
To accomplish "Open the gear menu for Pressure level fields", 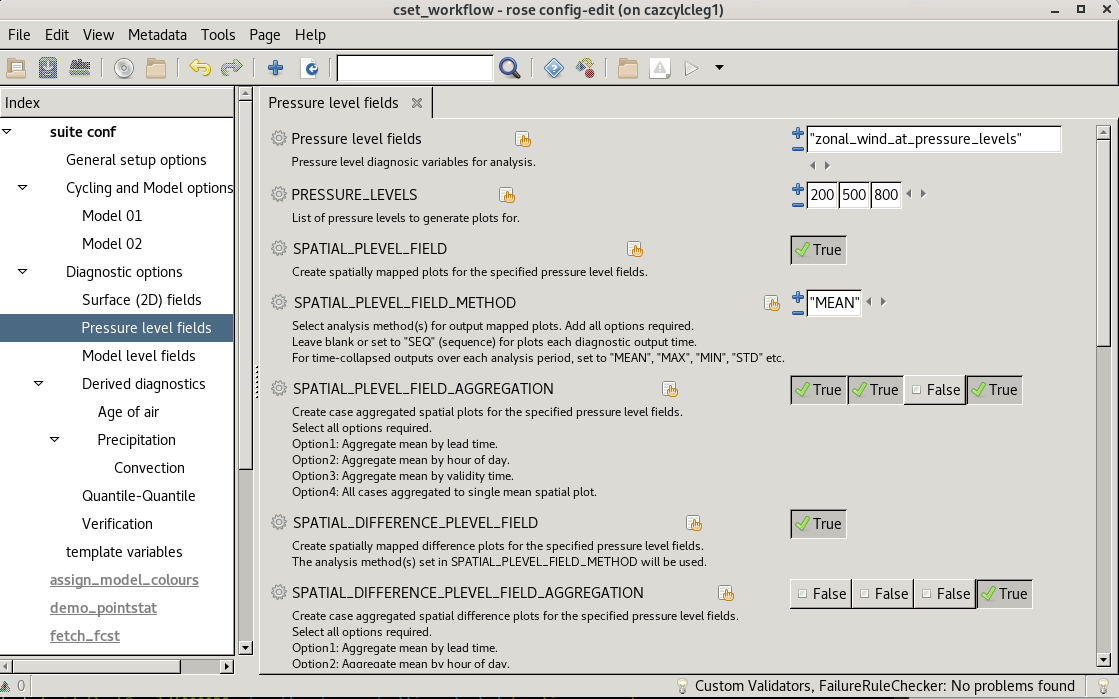I will click(x=278, y=139).
